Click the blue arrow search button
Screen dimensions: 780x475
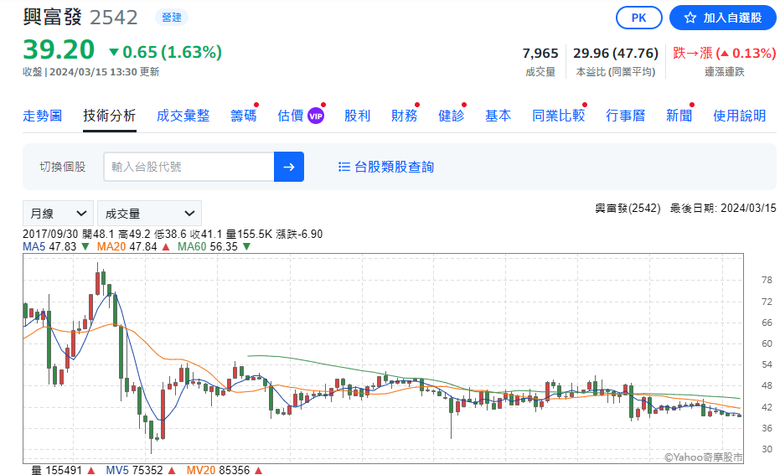[289, 167]
